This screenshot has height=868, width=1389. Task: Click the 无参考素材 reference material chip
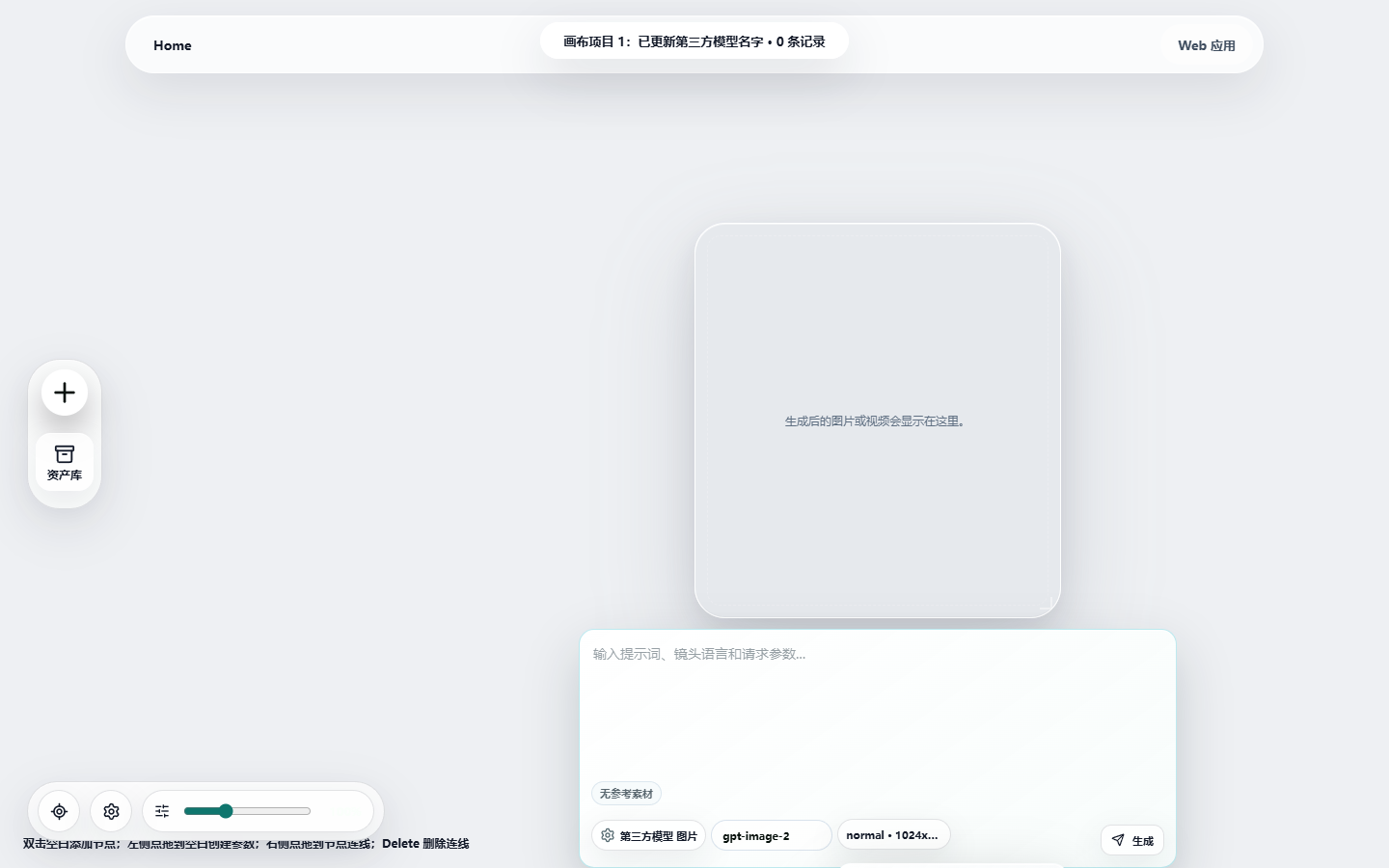626,794
